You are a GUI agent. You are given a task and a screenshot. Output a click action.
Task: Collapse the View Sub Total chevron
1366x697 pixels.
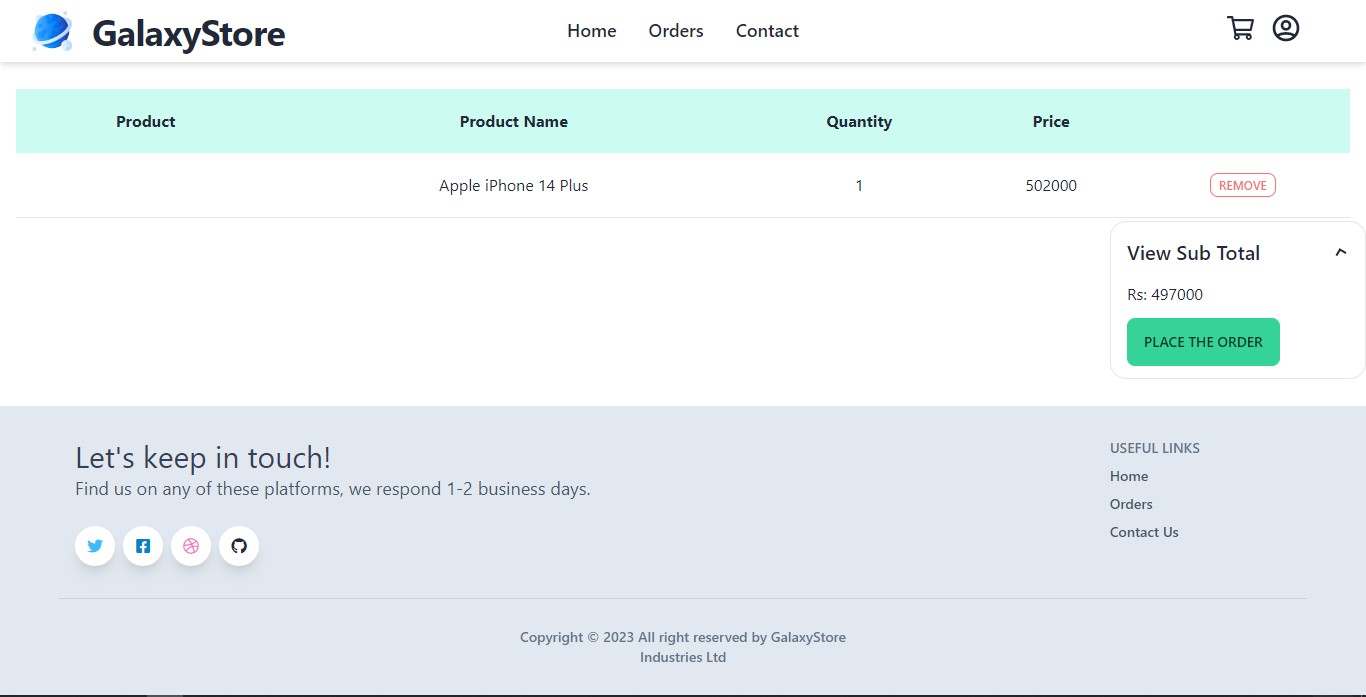click(1340, 252)
